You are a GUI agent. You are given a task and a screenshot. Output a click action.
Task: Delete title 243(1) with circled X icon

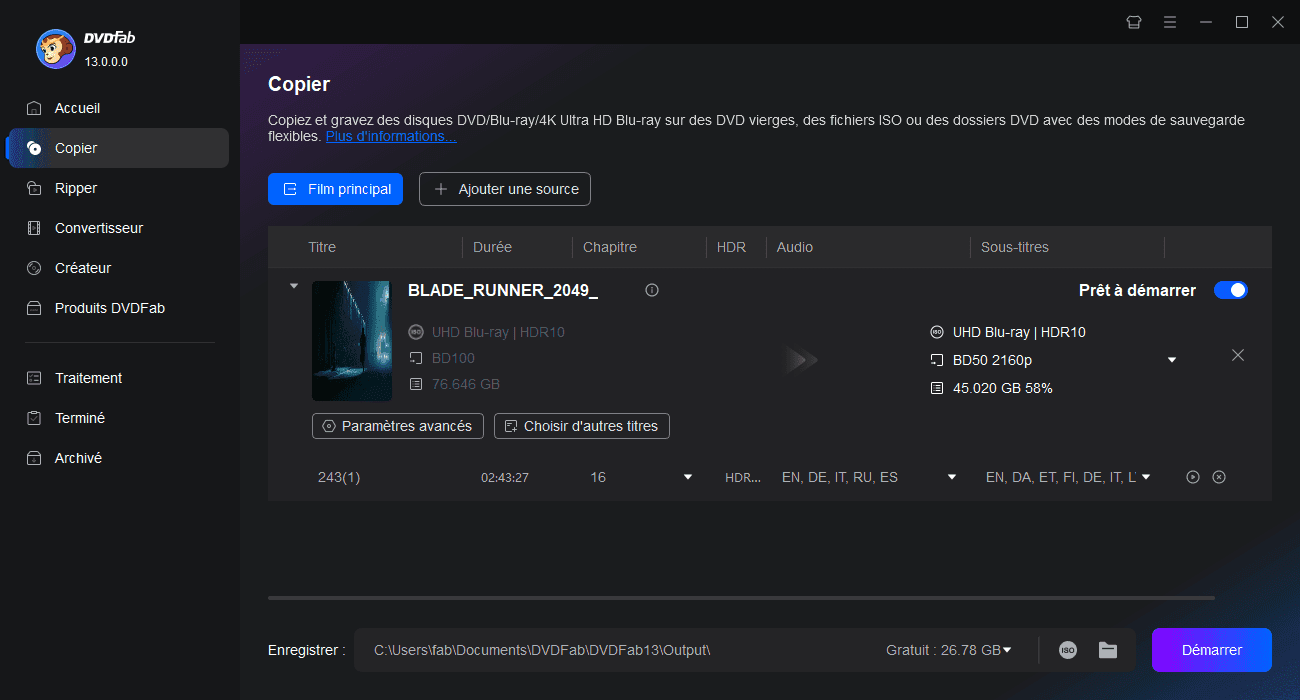click(1219, 477)
